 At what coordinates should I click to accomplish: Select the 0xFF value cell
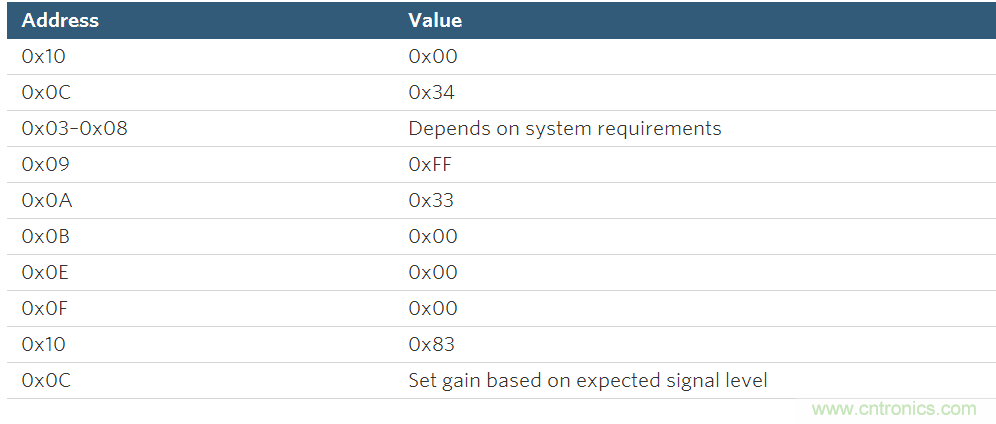click(x=430, y=165)
